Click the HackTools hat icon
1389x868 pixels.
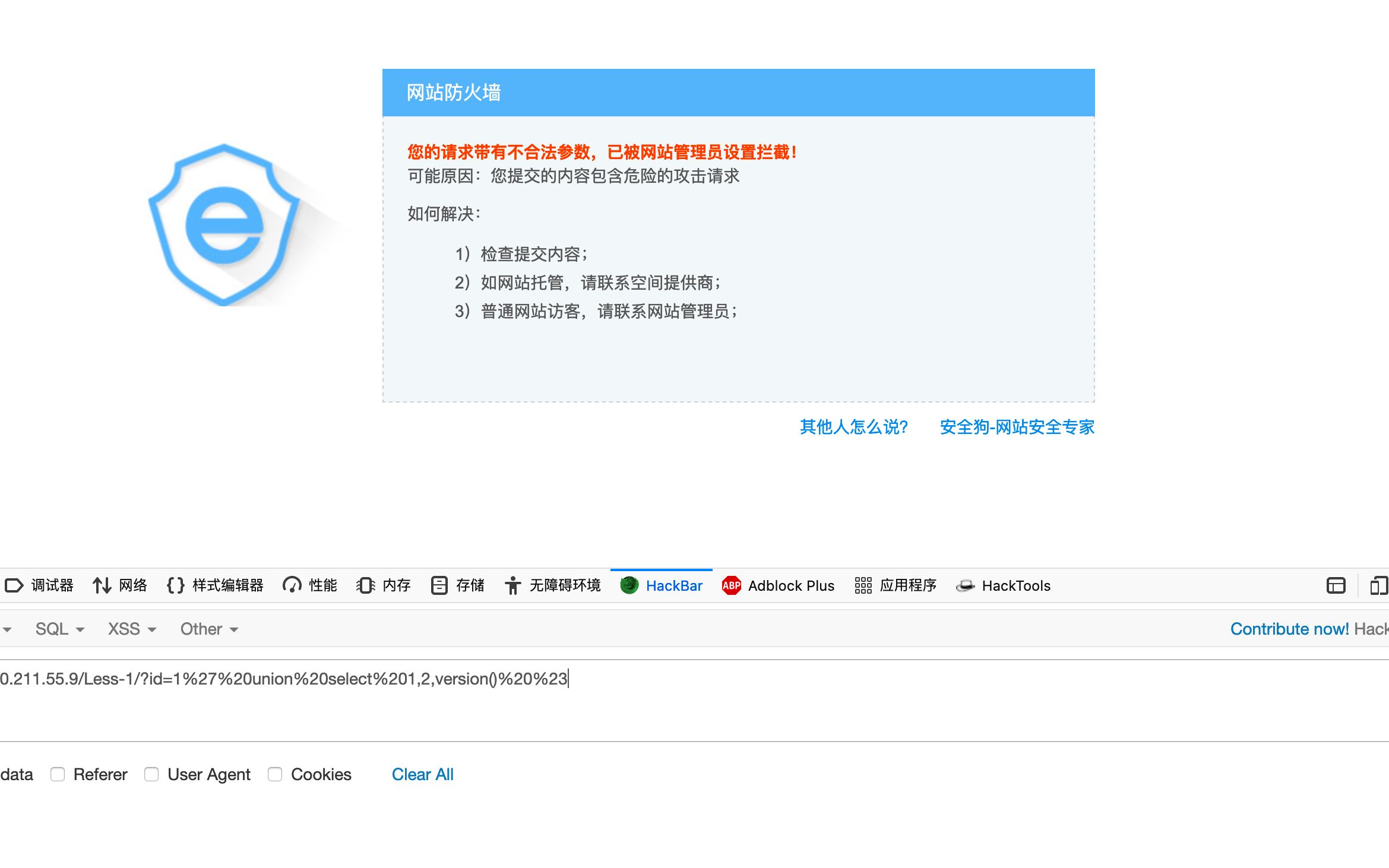pyautogui.click(x=965, y=586)
